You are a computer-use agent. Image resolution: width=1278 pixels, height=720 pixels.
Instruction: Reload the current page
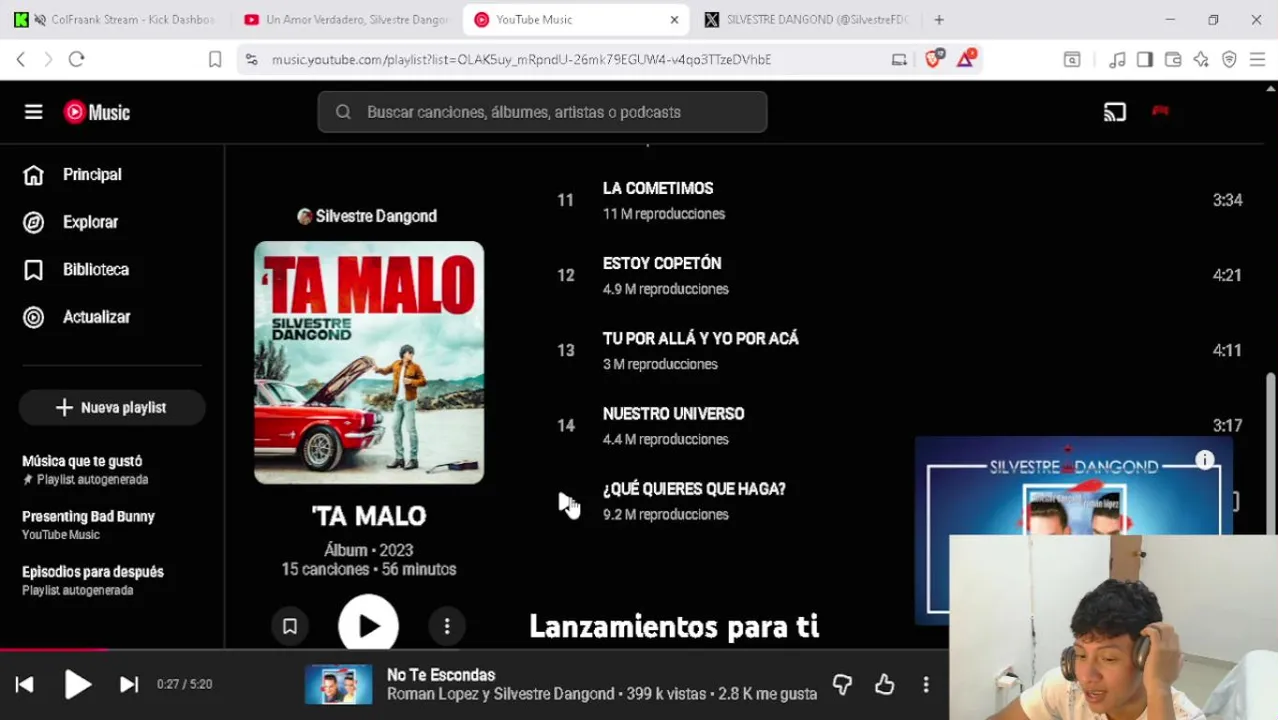click(x=76, y=60)
